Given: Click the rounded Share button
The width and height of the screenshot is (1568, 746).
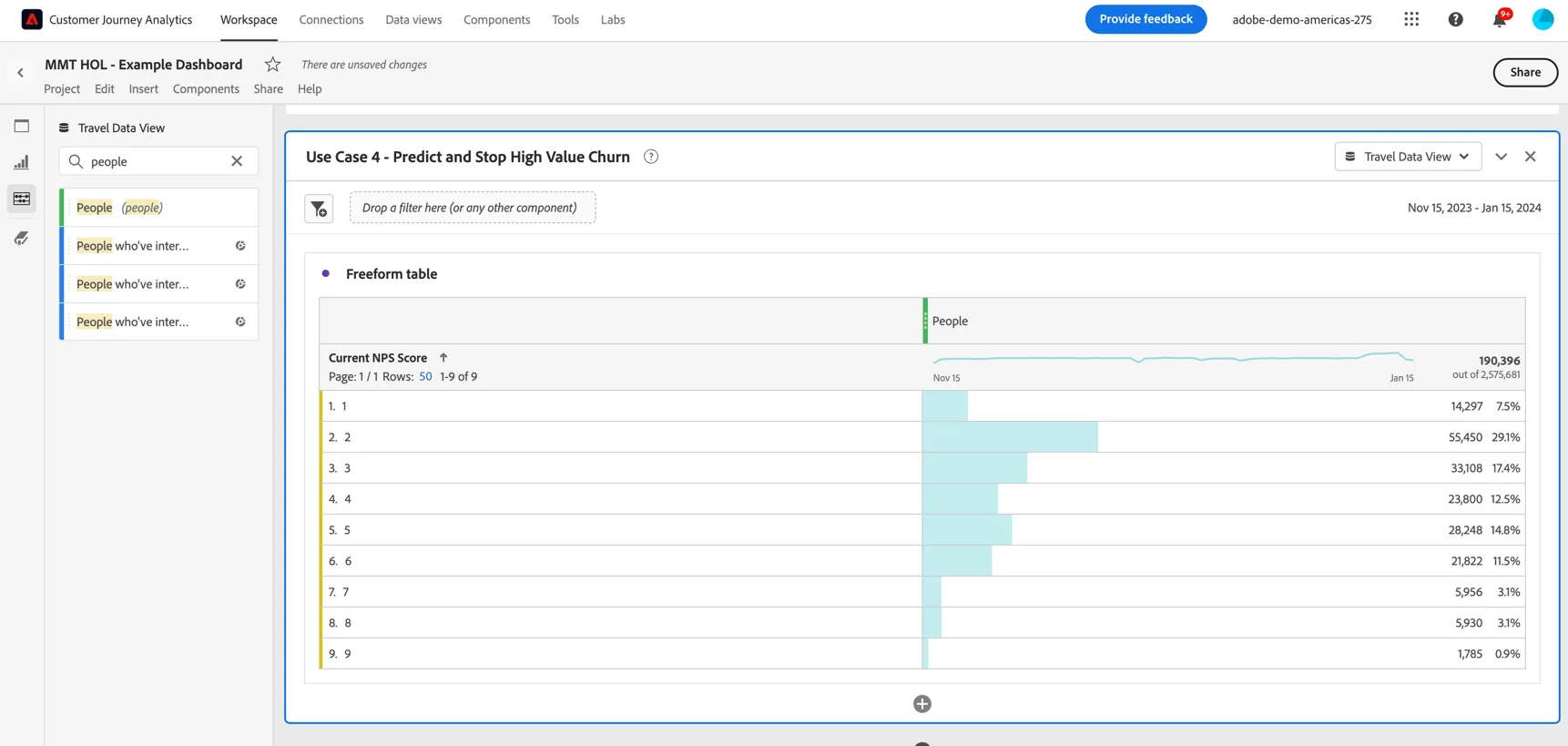Looking at the screenshot, I should [x=1525, y=73].
